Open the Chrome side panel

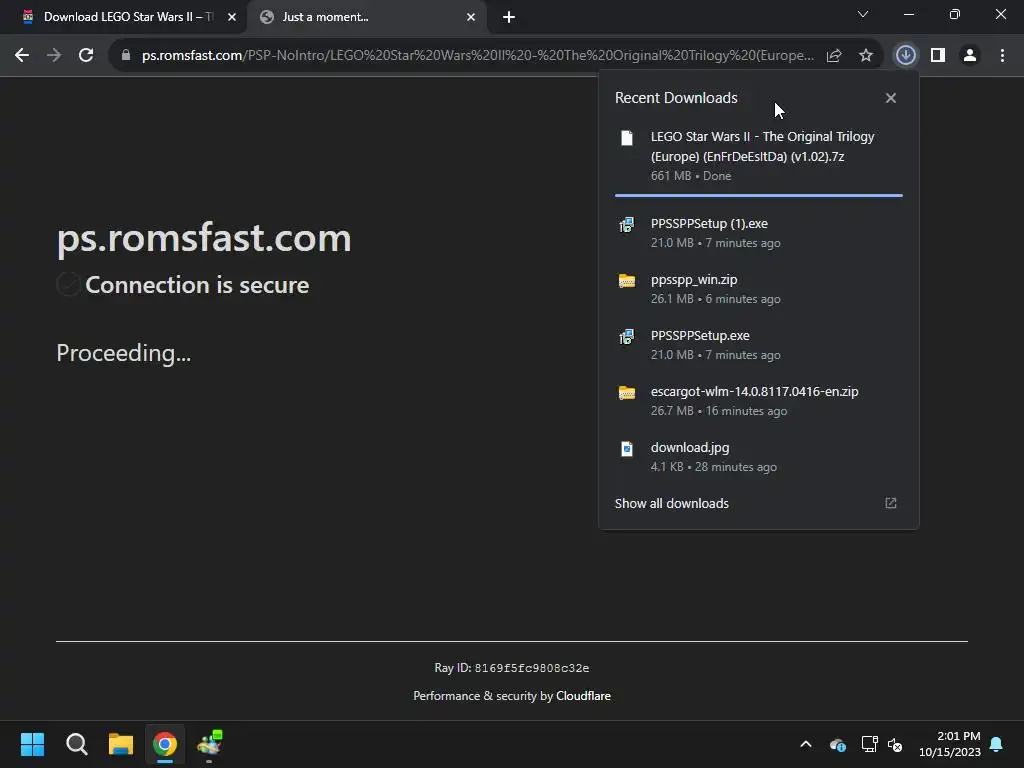point(938,56)
